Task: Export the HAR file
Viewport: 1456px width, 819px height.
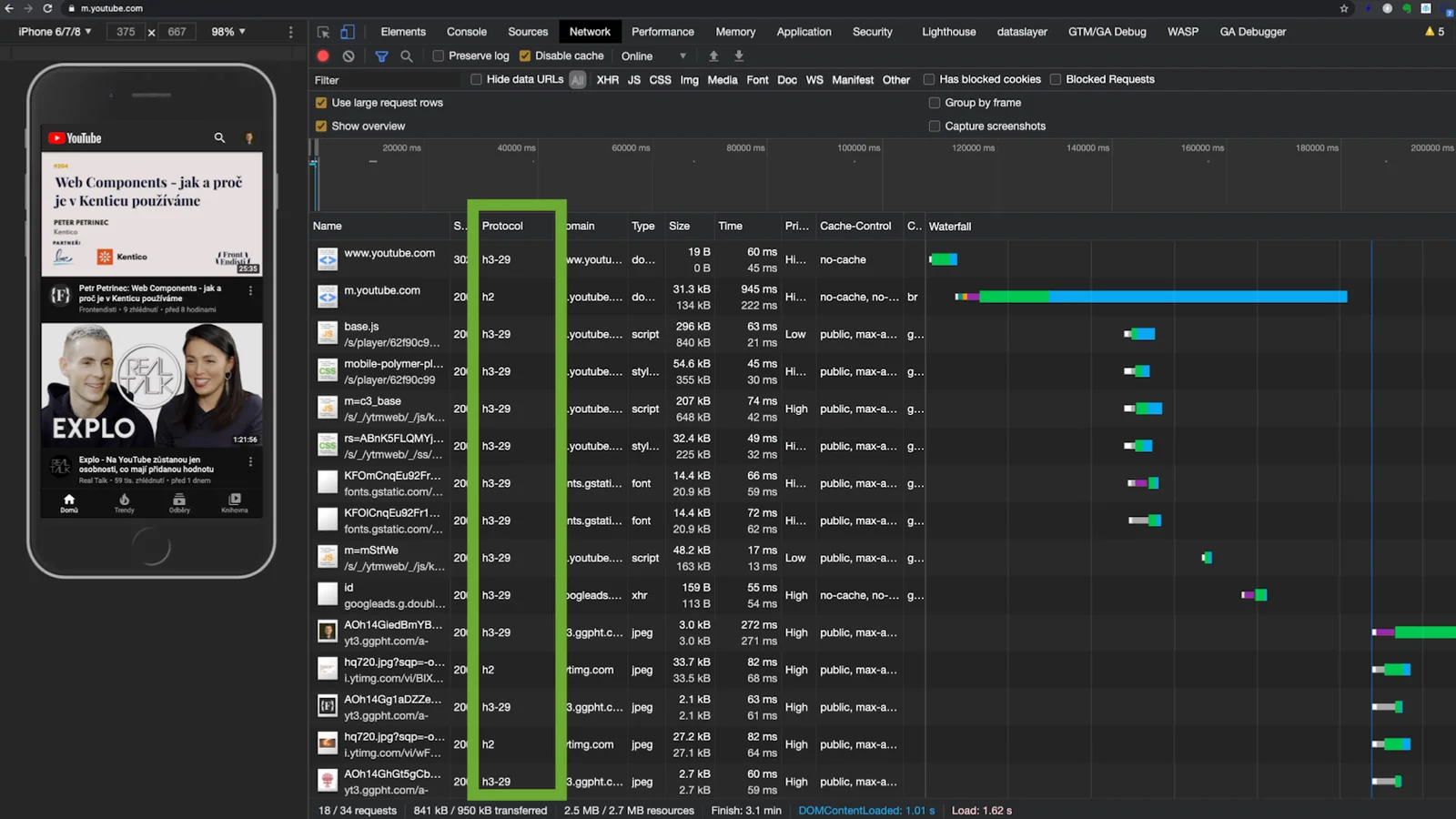Action: (x=738, y=56)
